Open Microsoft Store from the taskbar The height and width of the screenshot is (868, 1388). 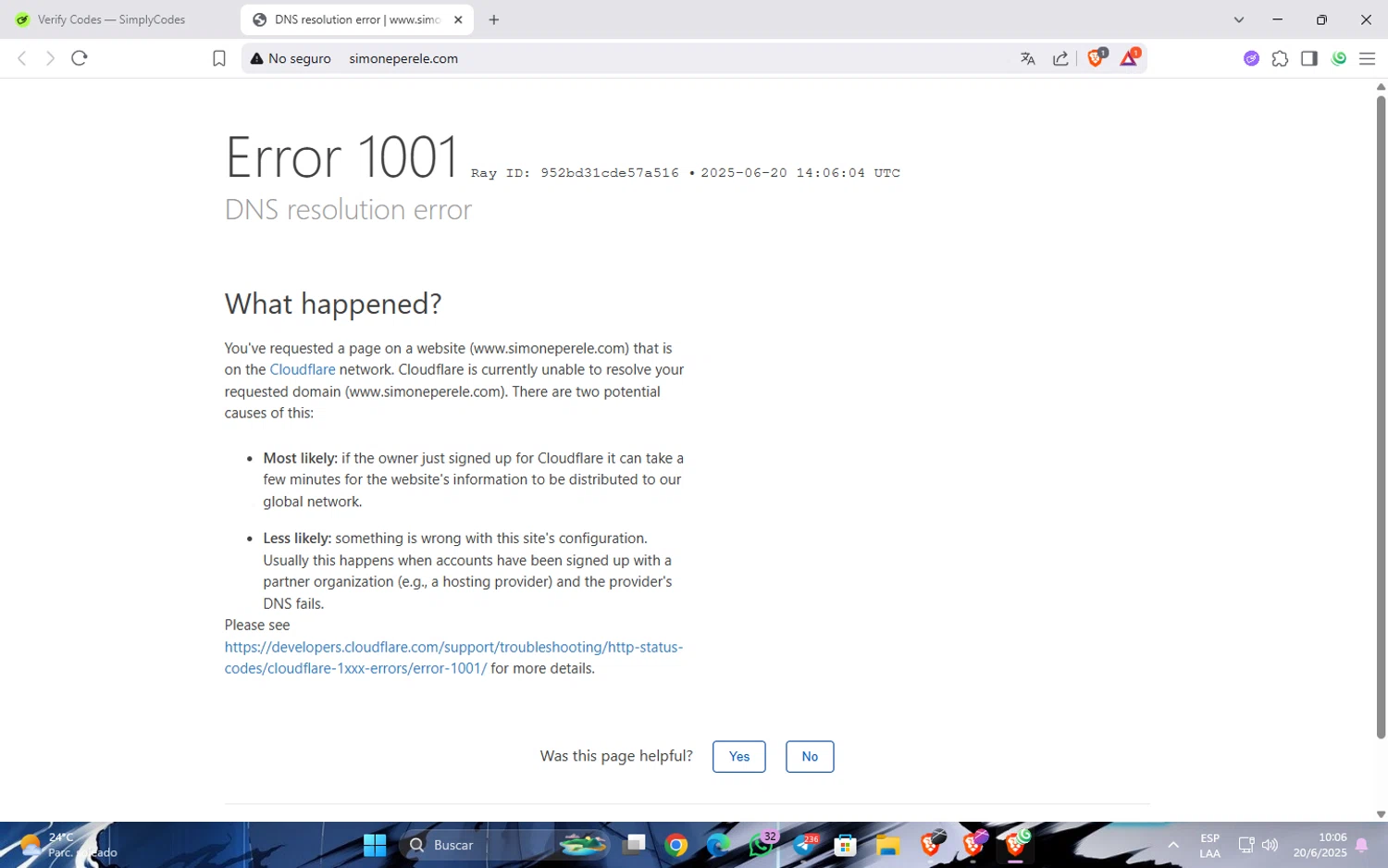(x=845, y=845)
